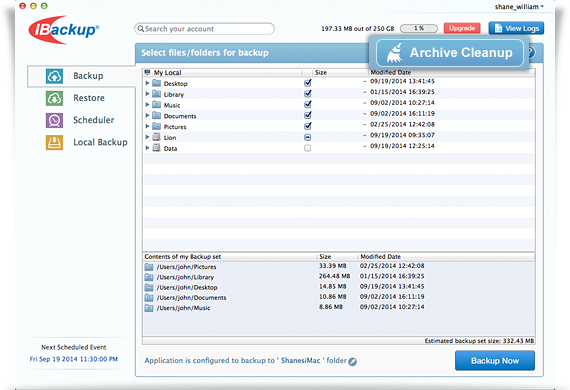Select /Users/john/Pictures folder icon in backup set
This screenshot has width=570, height=390.
149,267
